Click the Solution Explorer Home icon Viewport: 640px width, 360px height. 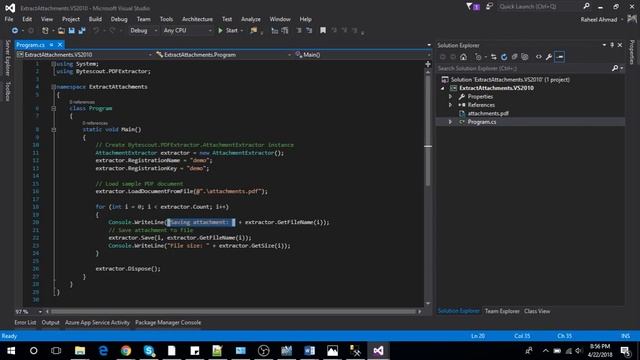pos(463,57)
